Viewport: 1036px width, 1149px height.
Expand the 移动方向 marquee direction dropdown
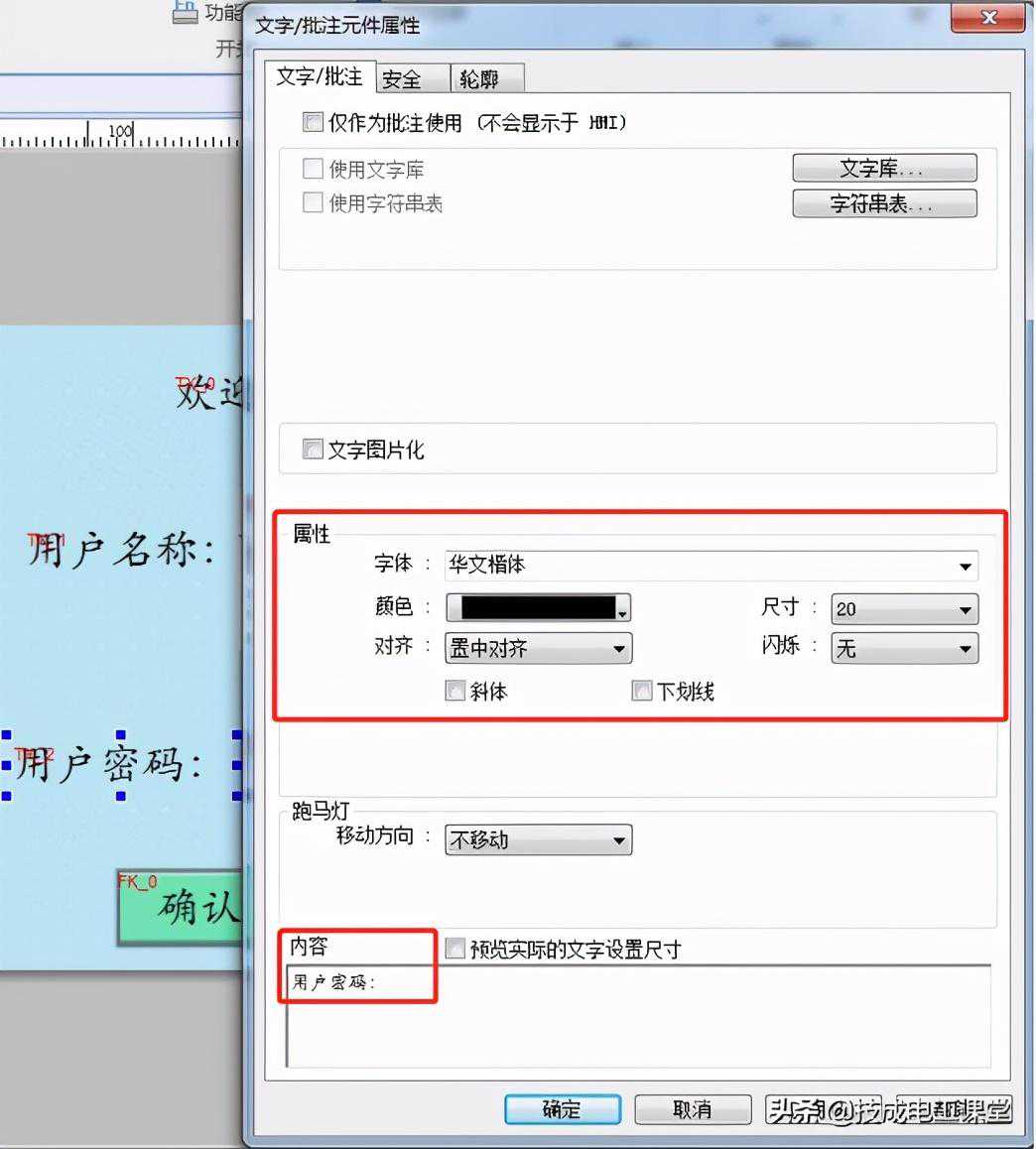click(538, 840)
